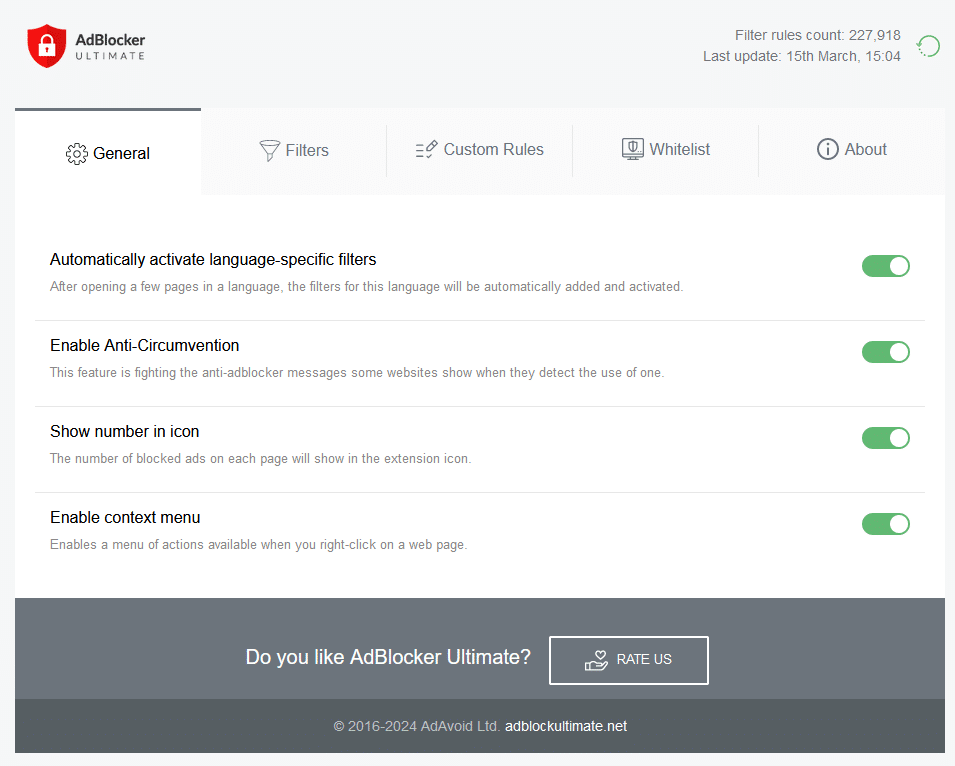Image resolution: width=955 pixels, height=766 pixels.
Task: Click description 'Enables a menu of actions available'
Action: point(259,544)
